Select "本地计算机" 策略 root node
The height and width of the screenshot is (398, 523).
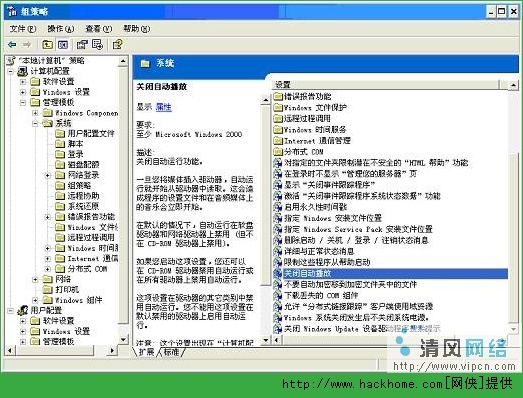[46, 60]
